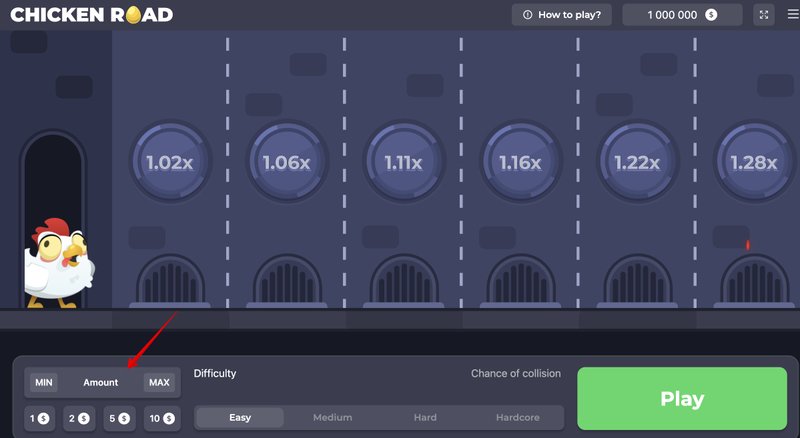Click the fullscreen icon in header
800x438 pixels.
[x=764, y=15]
